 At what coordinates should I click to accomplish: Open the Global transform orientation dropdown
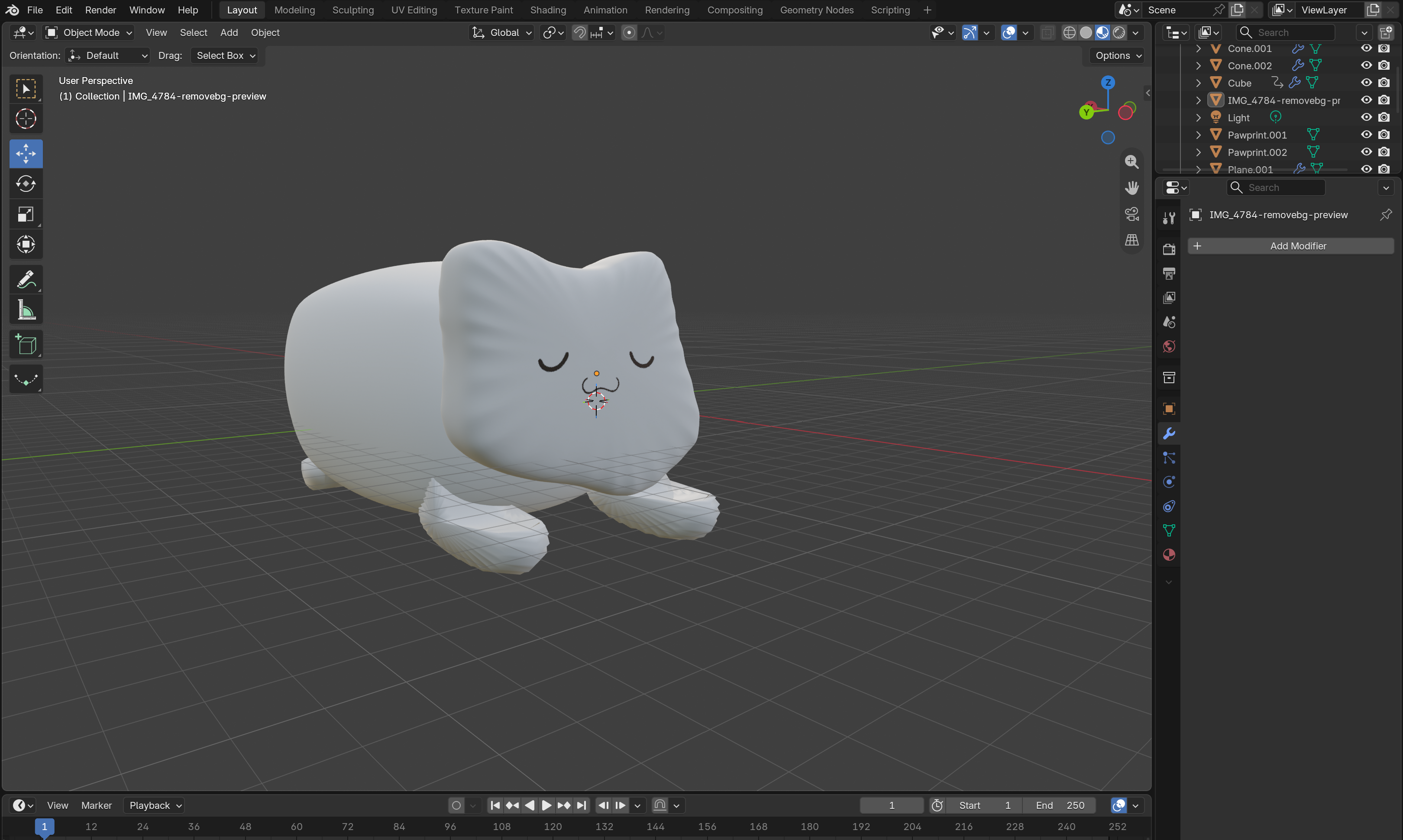coord(501,33)
